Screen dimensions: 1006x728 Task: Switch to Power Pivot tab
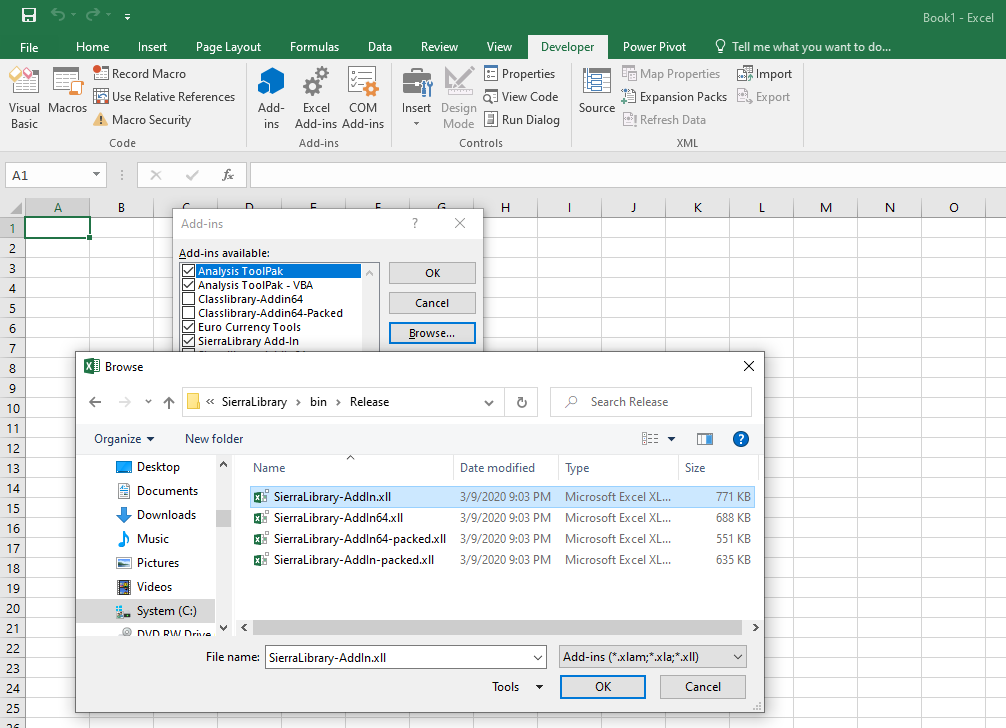point(654,47)
